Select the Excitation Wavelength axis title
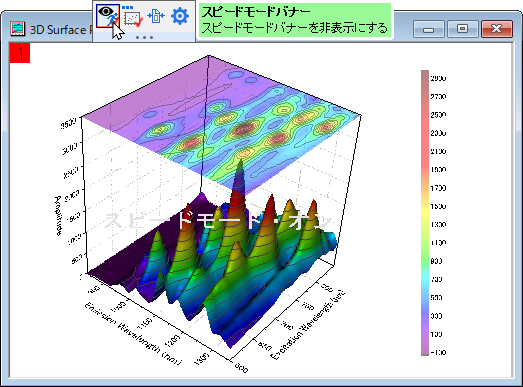 [308, 326]
